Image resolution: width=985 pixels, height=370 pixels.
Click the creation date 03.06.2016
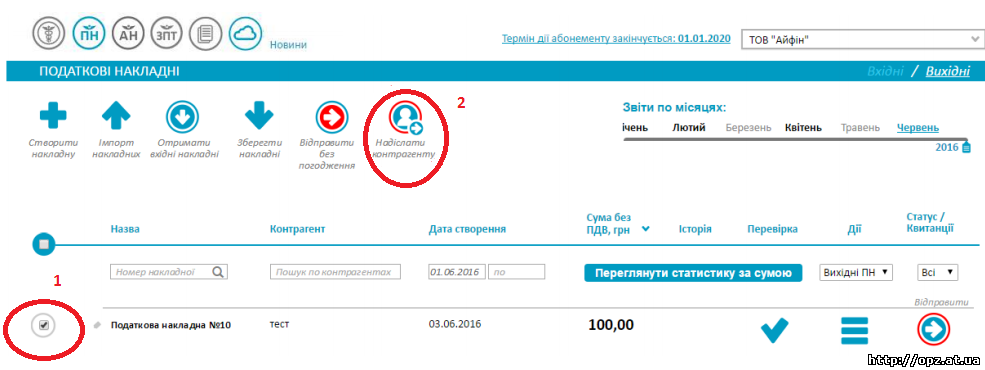pos(455,324)
